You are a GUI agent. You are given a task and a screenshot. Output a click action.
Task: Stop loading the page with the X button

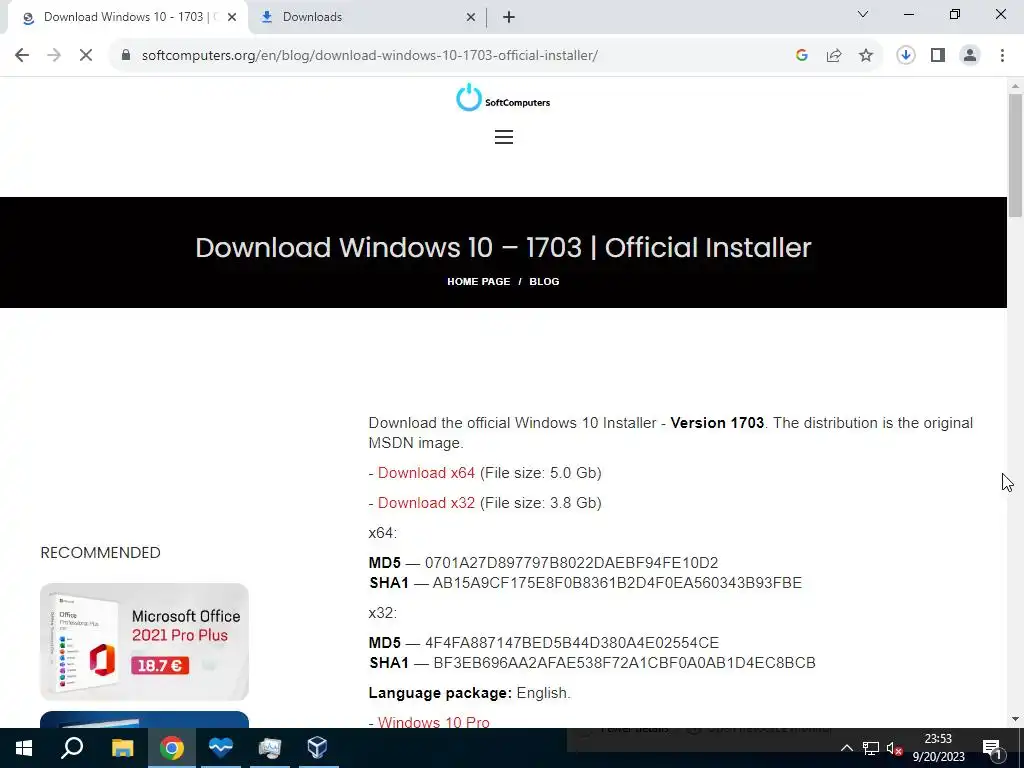pos(86,56)
